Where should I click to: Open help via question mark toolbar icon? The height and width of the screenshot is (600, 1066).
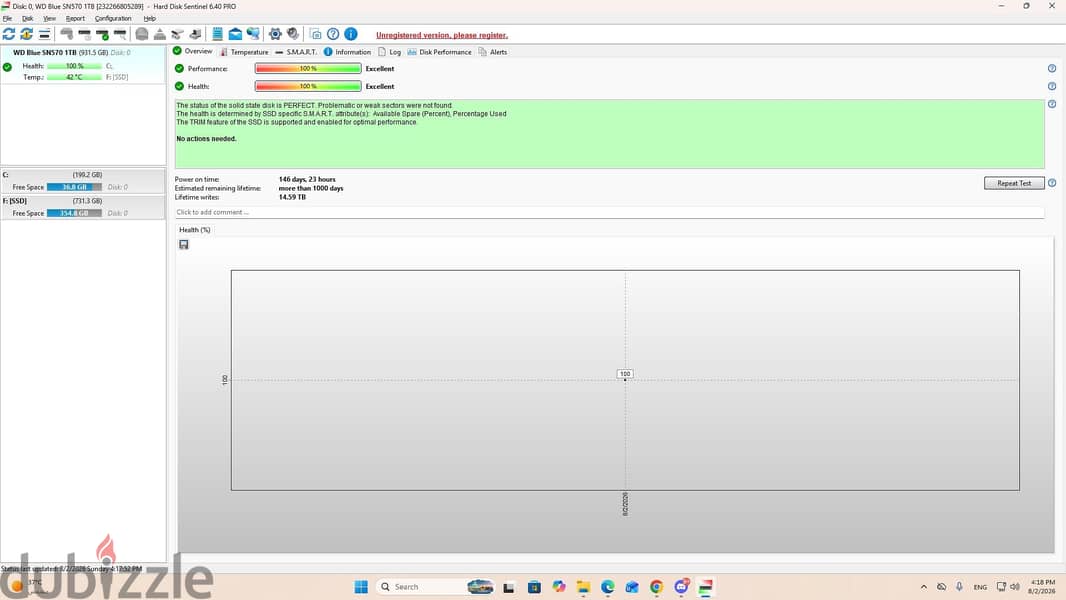pyautogui.click(x=333, y=34)
